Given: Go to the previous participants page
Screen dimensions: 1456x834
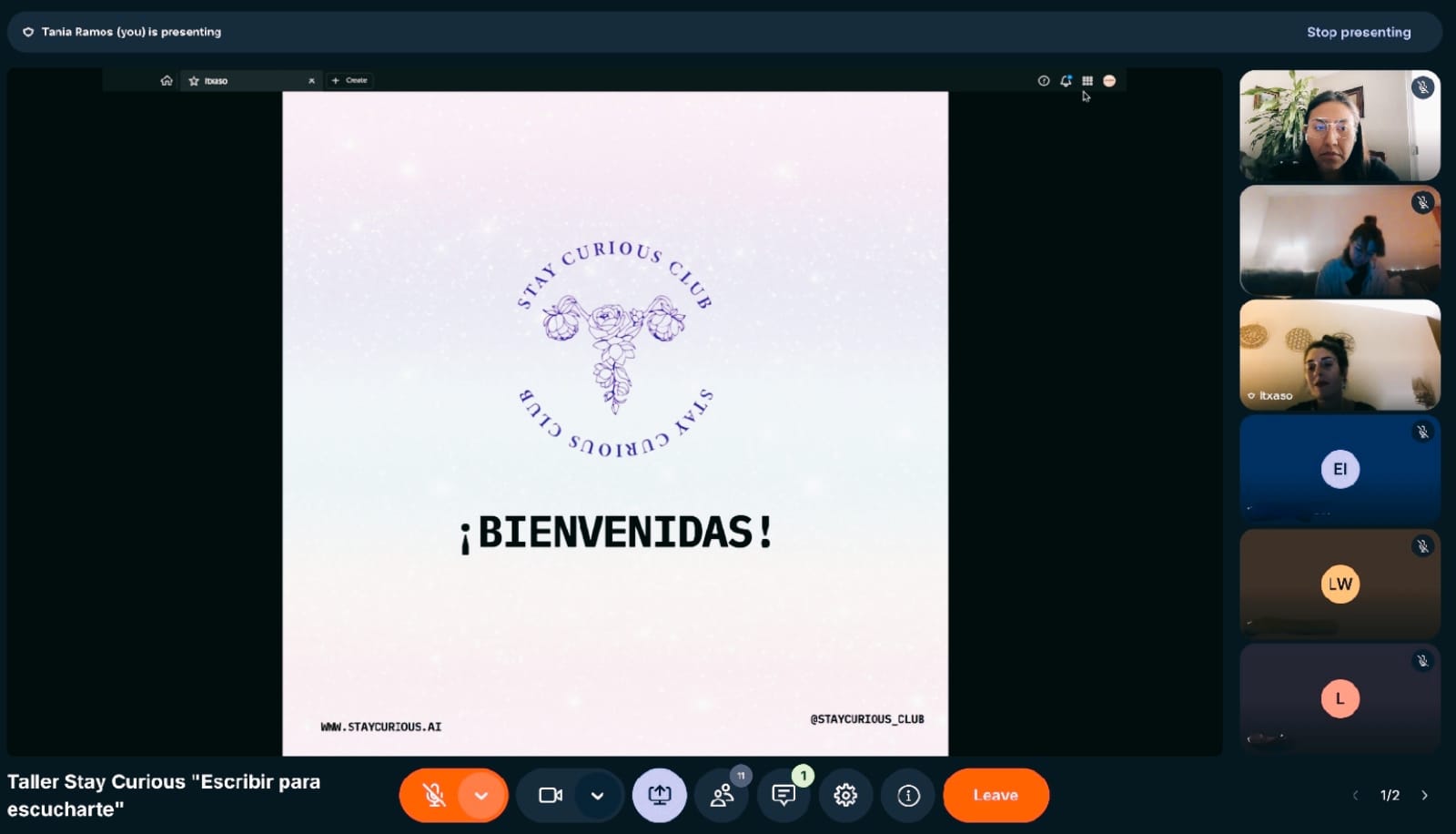Looking at the screenshot, I should [1356, 795].
